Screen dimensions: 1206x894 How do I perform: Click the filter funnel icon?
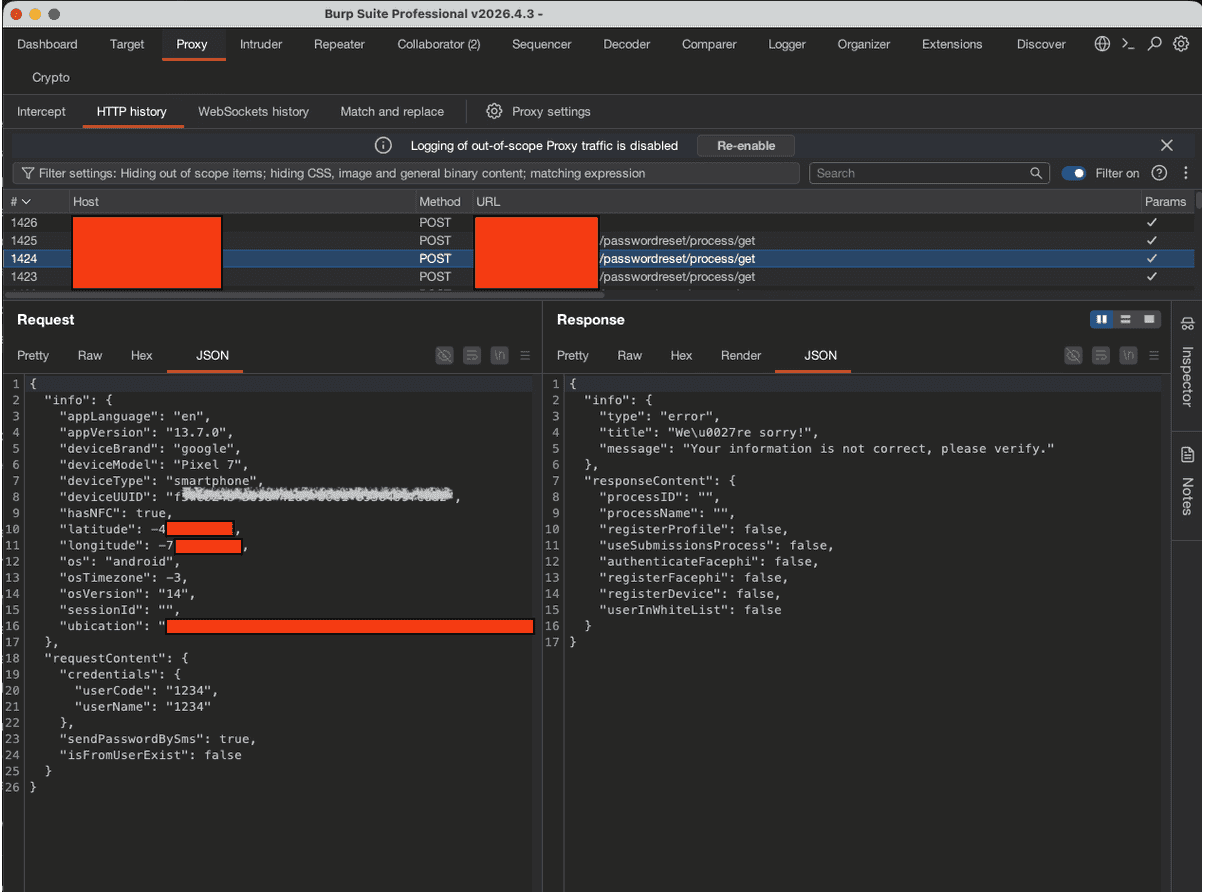[x=28, y=173]
